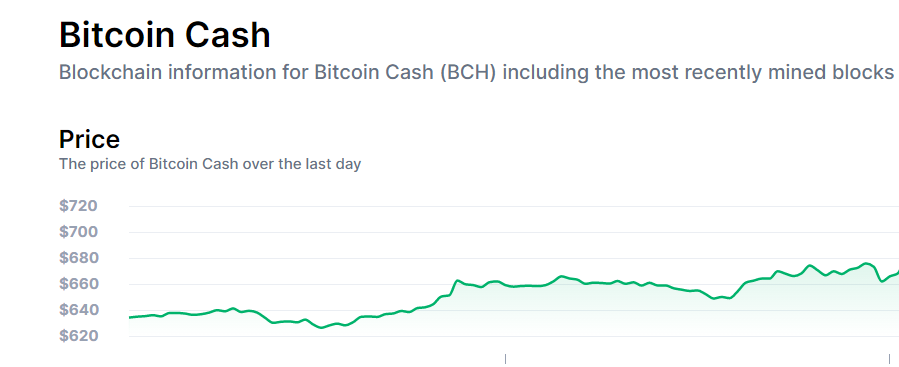The height and width of the screenshot is (367, 899).
Task: Click the Bitcoin Cash page heading
Action: 165,34
